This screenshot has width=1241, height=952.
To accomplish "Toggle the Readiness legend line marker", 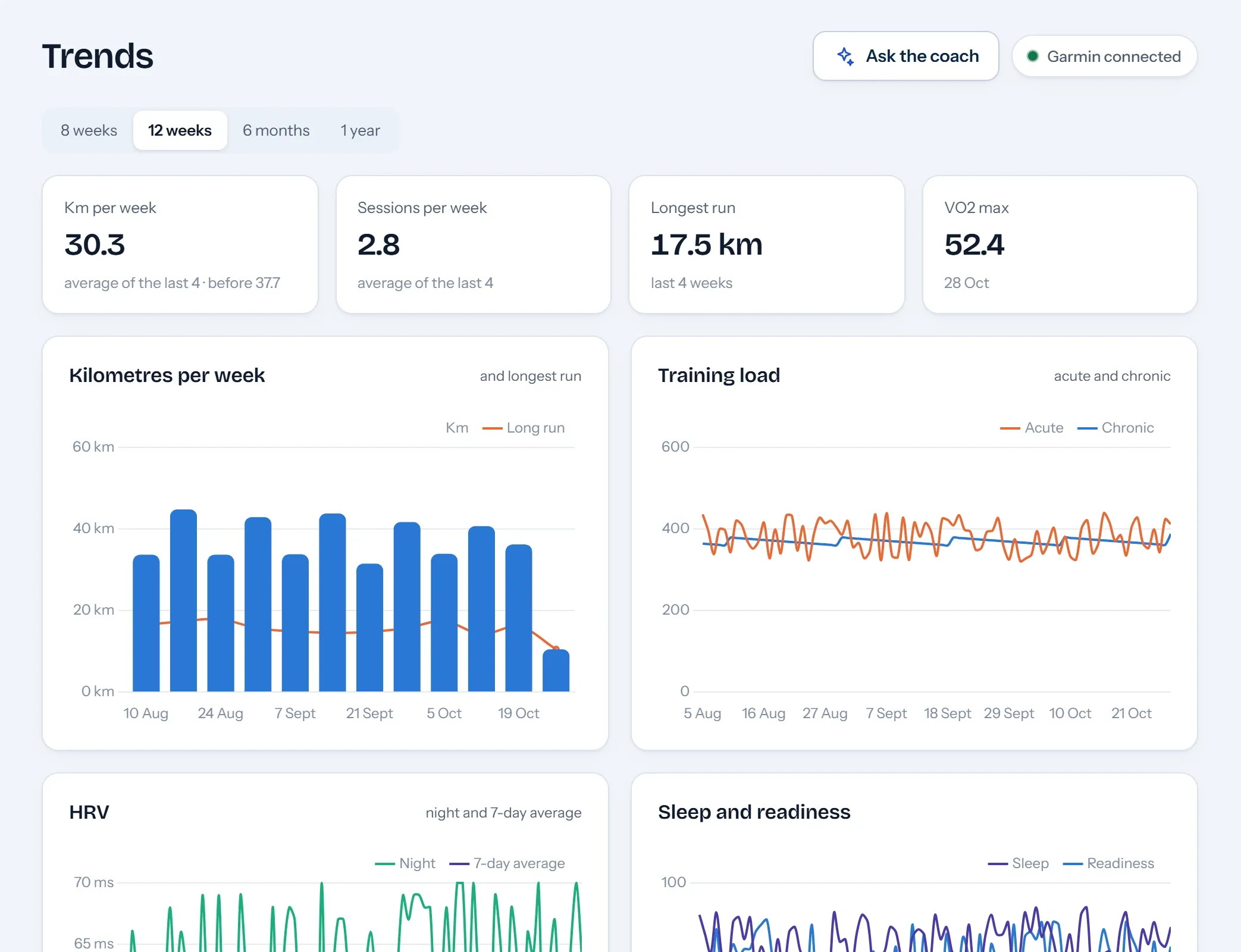I will [1073, 863].
